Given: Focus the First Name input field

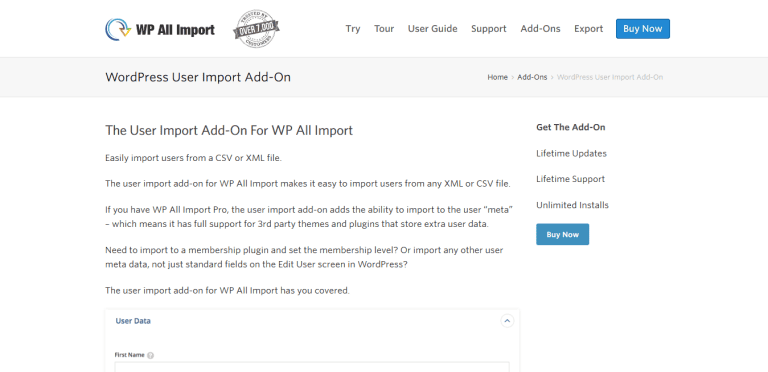Looking at the screenshot, I should pyautogui.click(x=312, y=367).
